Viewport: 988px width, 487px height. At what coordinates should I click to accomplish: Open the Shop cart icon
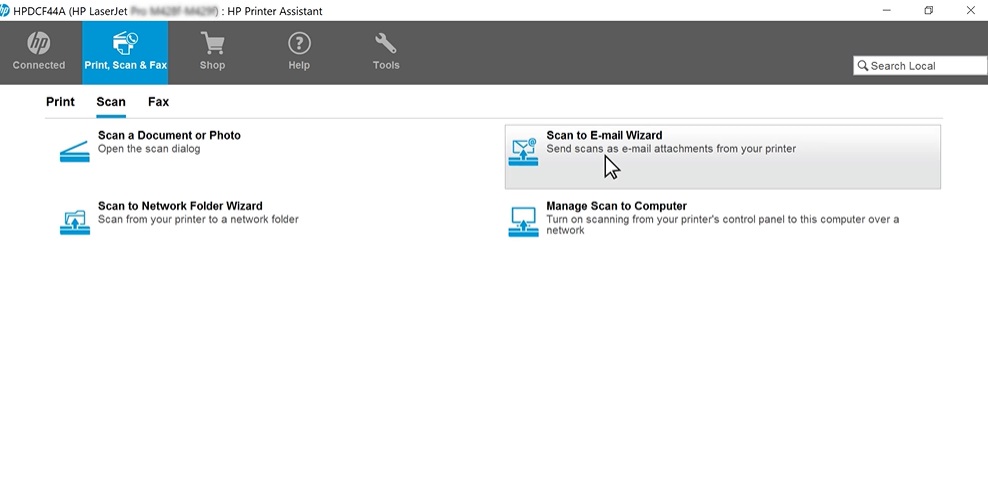[212, 44]
